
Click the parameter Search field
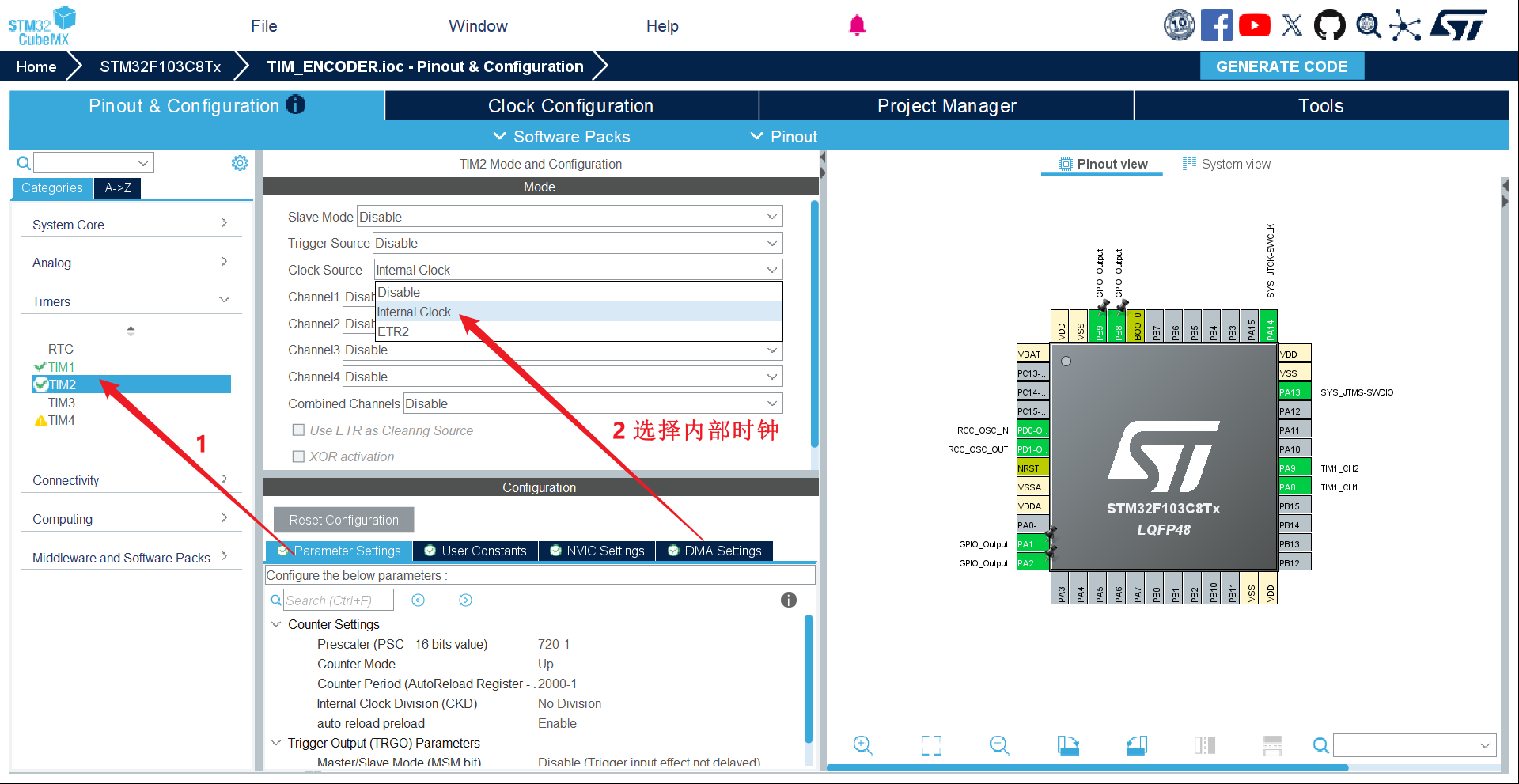[x=339, y=600]
